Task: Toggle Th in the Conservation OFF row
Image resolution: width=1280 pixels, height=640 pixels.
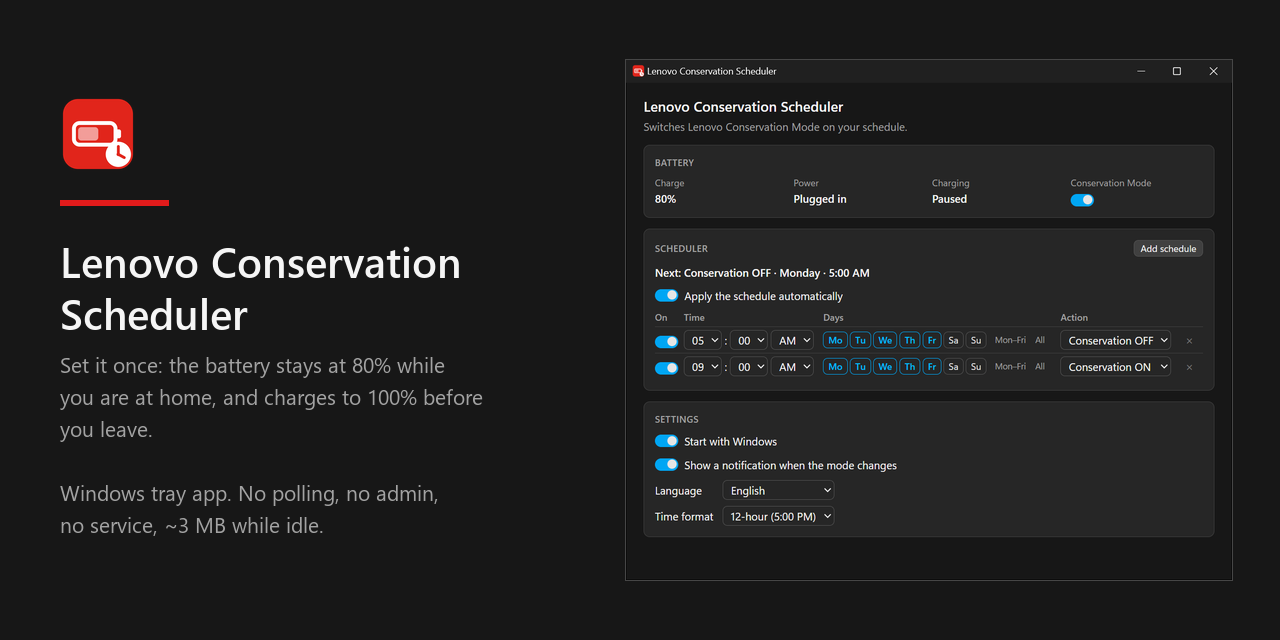Action: point(909,341)
